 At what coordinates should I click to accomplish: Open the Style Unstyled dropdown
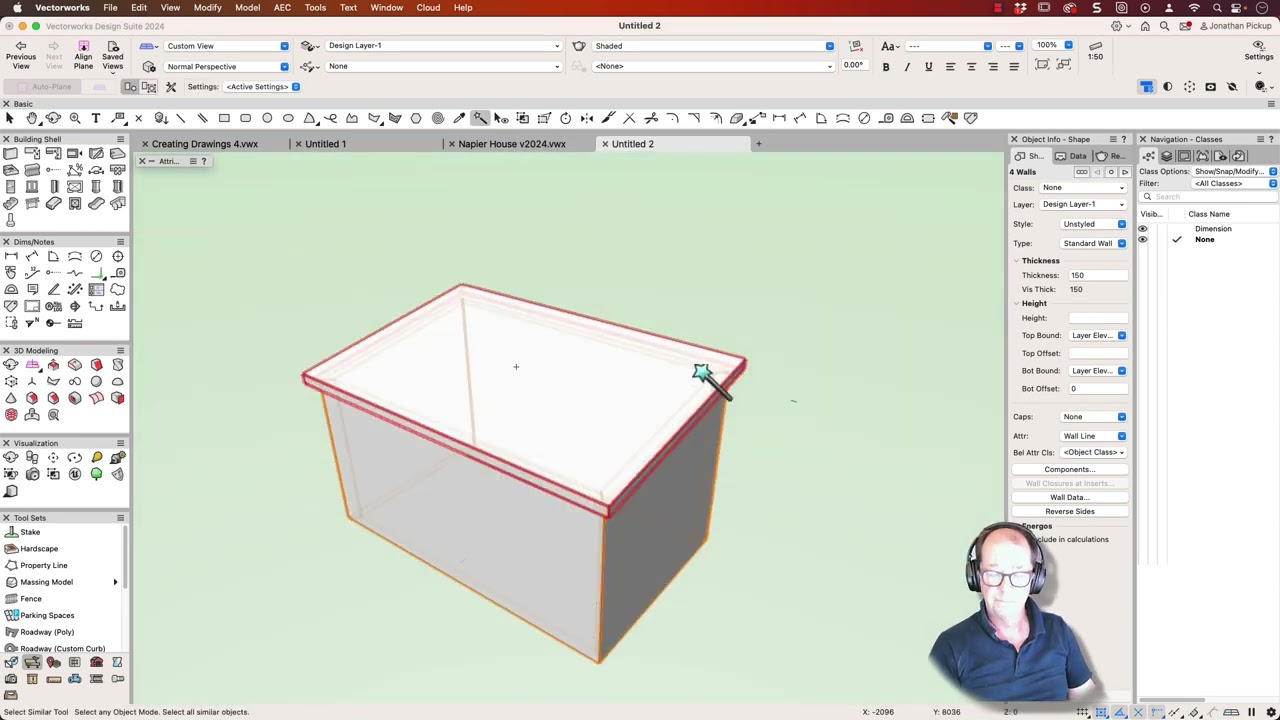[1094, 224]
